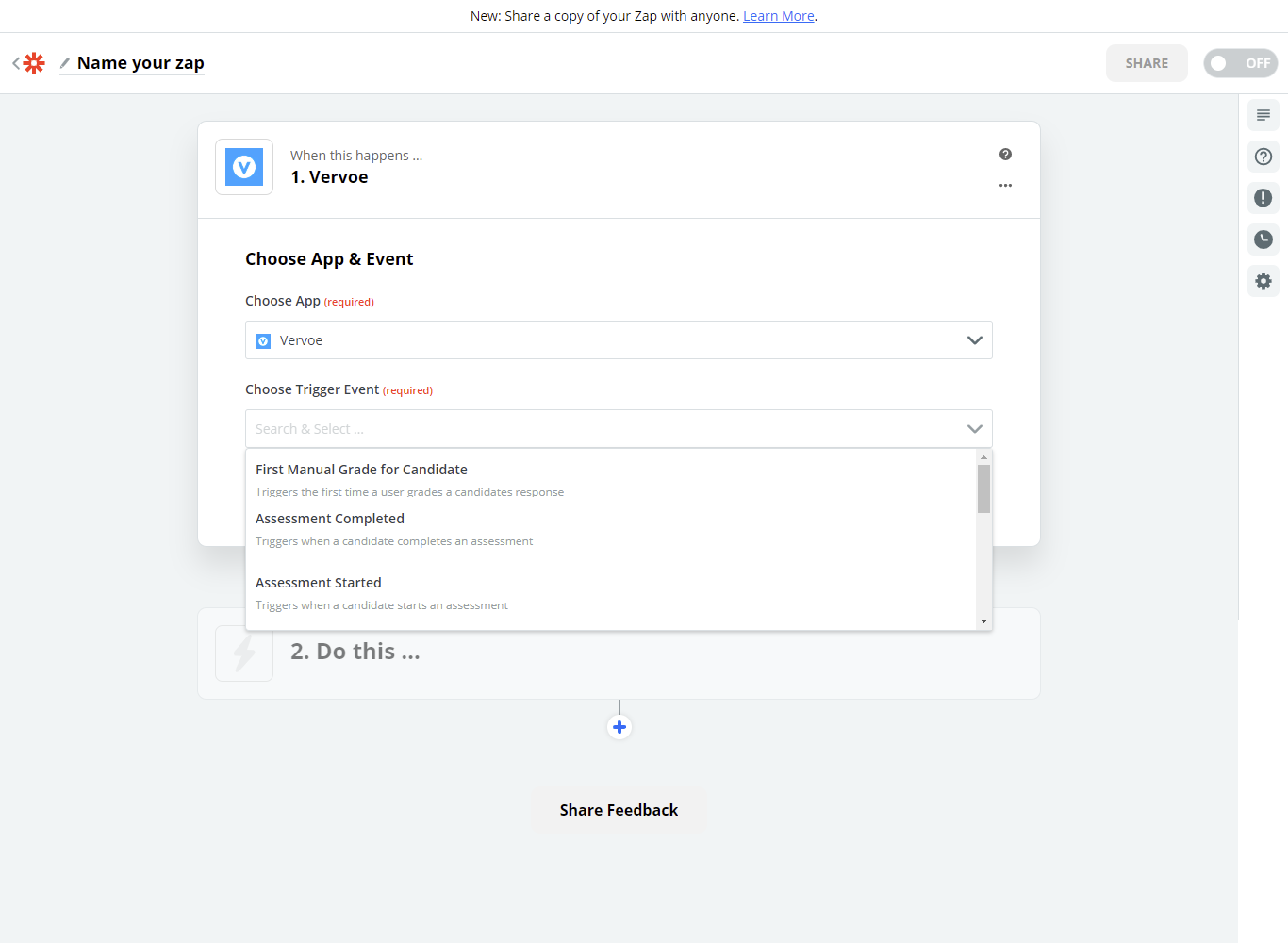
Task: Open the notes panel icon in right sidebar
Action: point(1263,115)
